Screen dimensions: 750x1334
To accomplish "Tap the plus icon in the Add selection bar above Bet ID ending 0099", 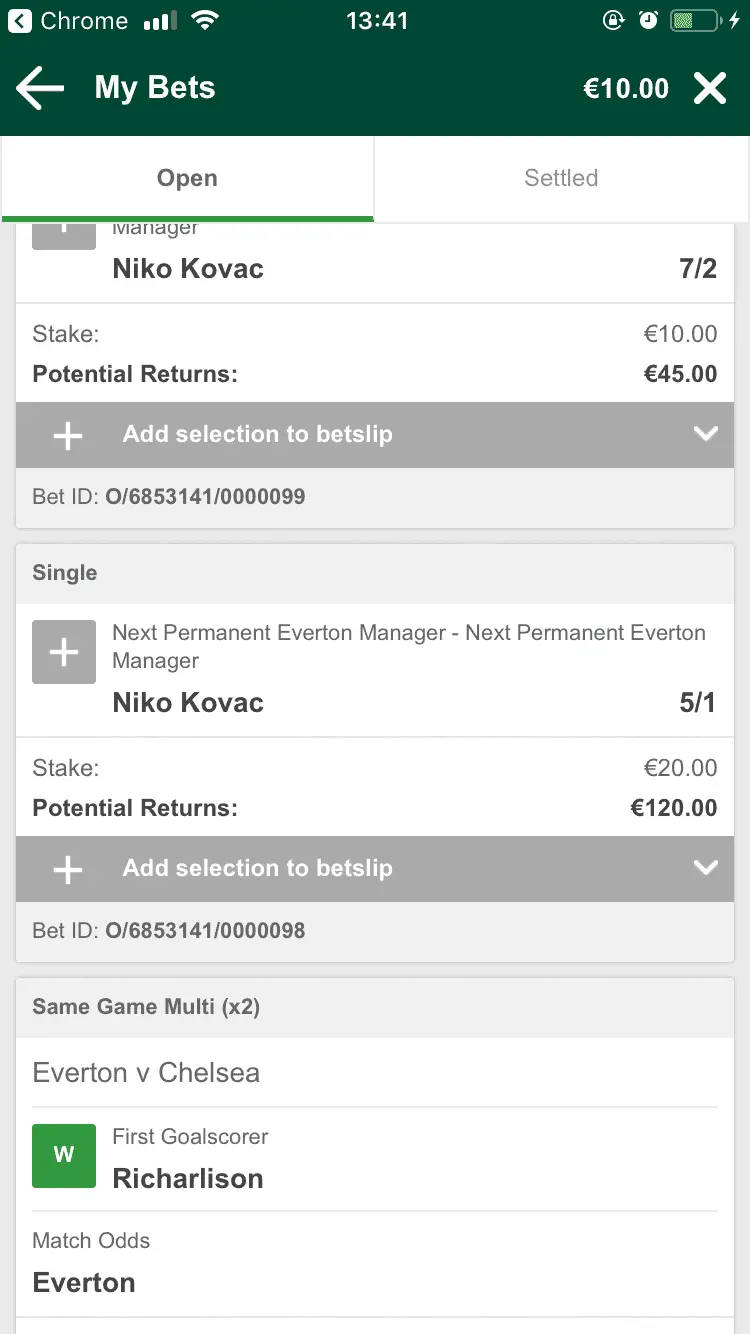I will point(67,435).
